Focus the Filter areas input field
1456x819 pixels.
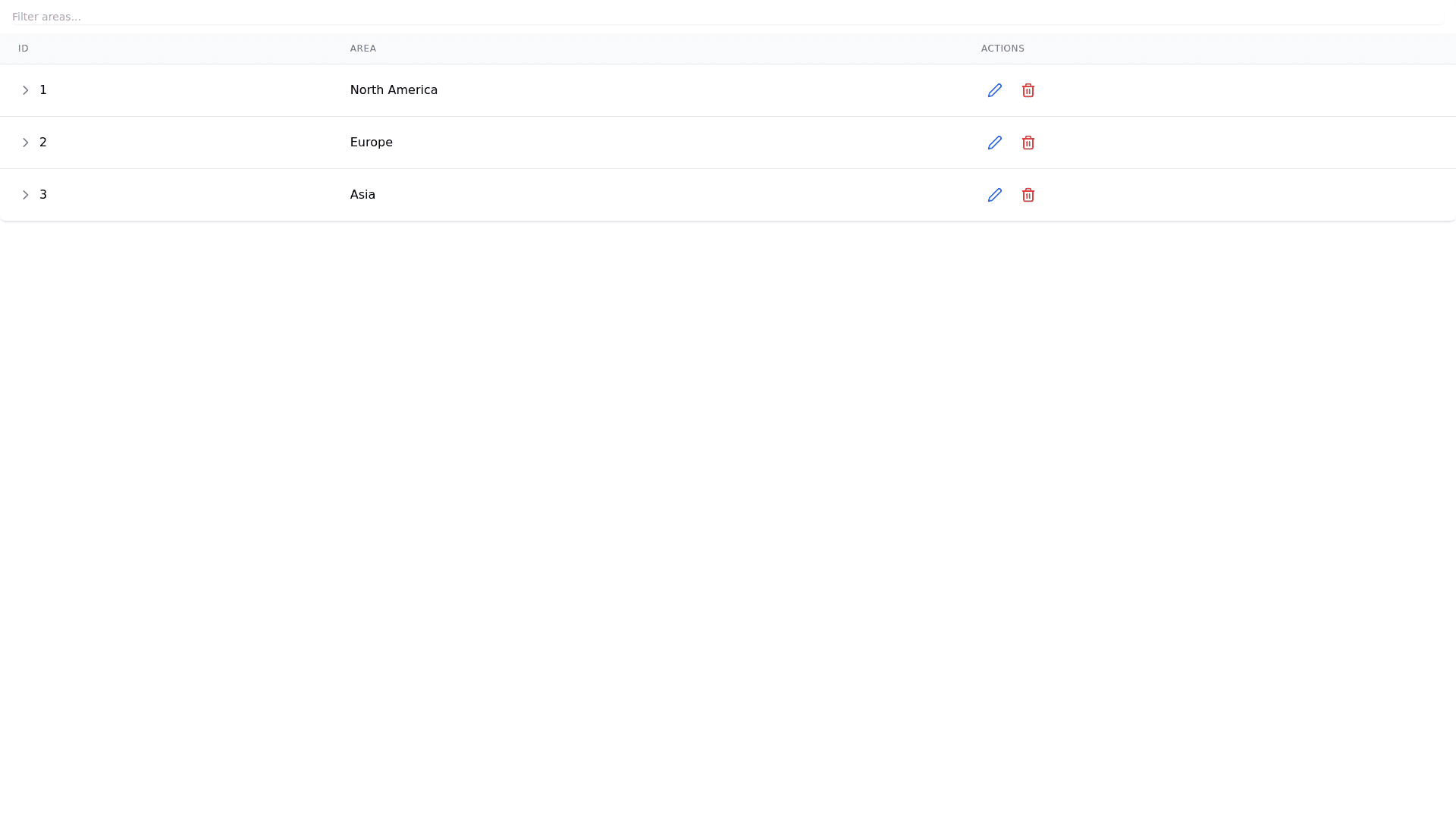click(726, 17)
